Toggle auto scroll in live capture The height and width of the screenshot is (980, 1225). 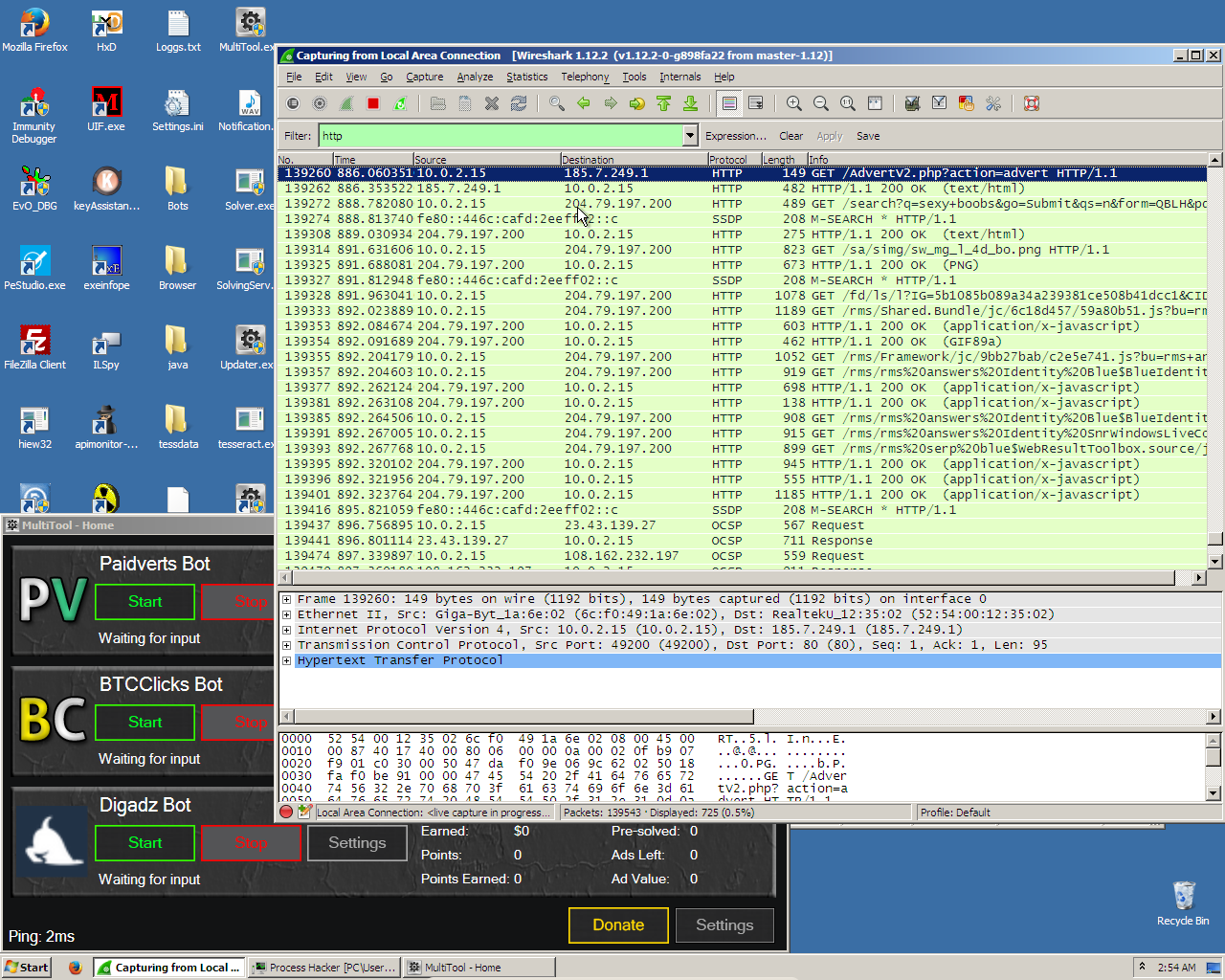click(x=755, y=103)
